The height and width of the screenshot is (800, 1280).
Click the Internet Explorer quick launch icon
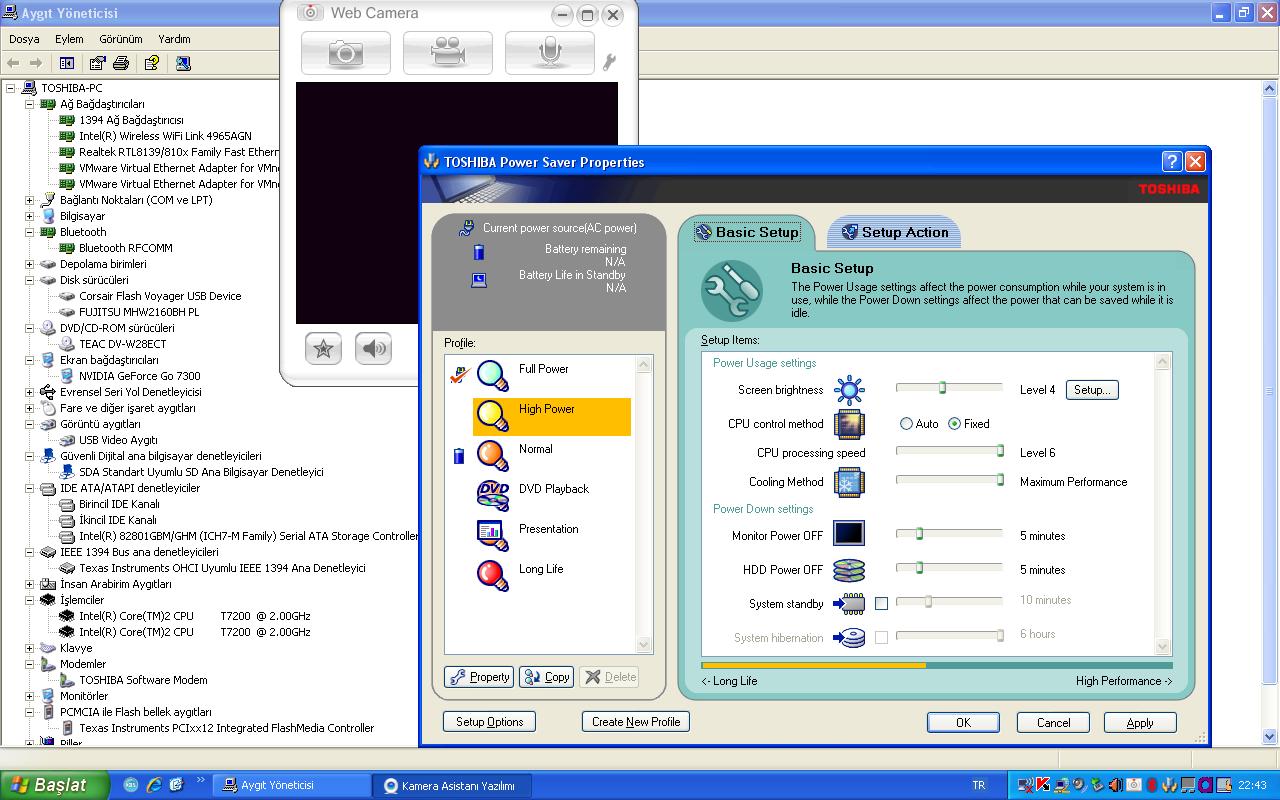tap(154, 785)
